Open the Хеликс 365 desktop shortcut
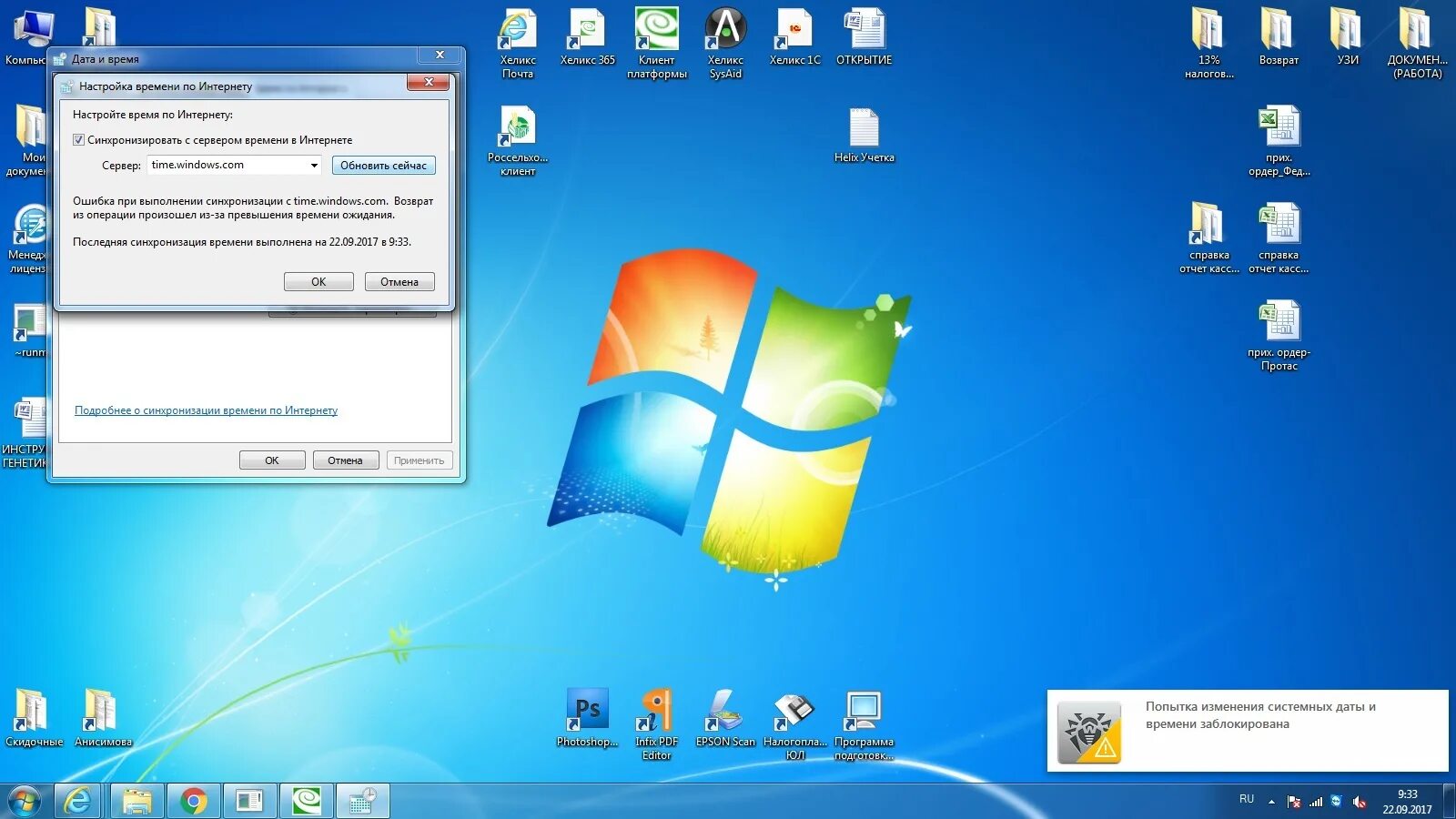The height and width of the screenshot is (819, 1456). click(x=588, y=36)
